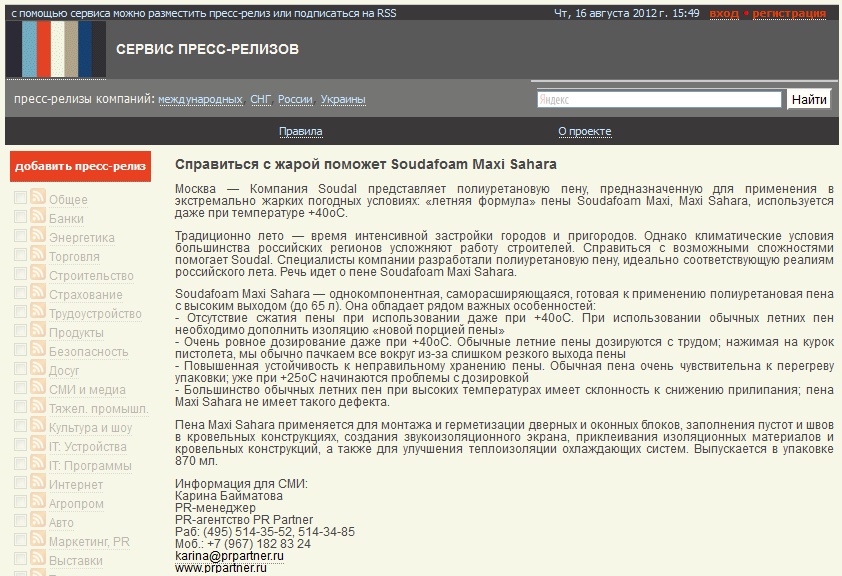Open the Маркетинг, PR category link
This screenshot has width=842, height=576.
tap(89, 542)
